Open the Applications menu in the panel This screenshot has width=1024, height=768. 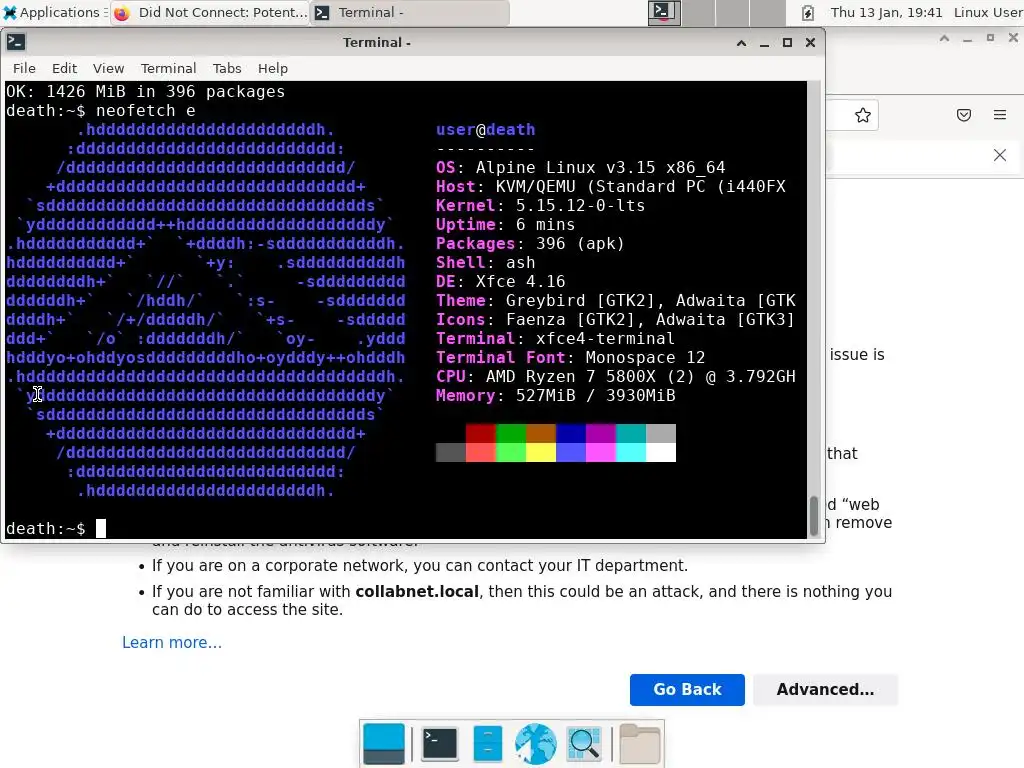pyautogui.click(x=55, y=12)
